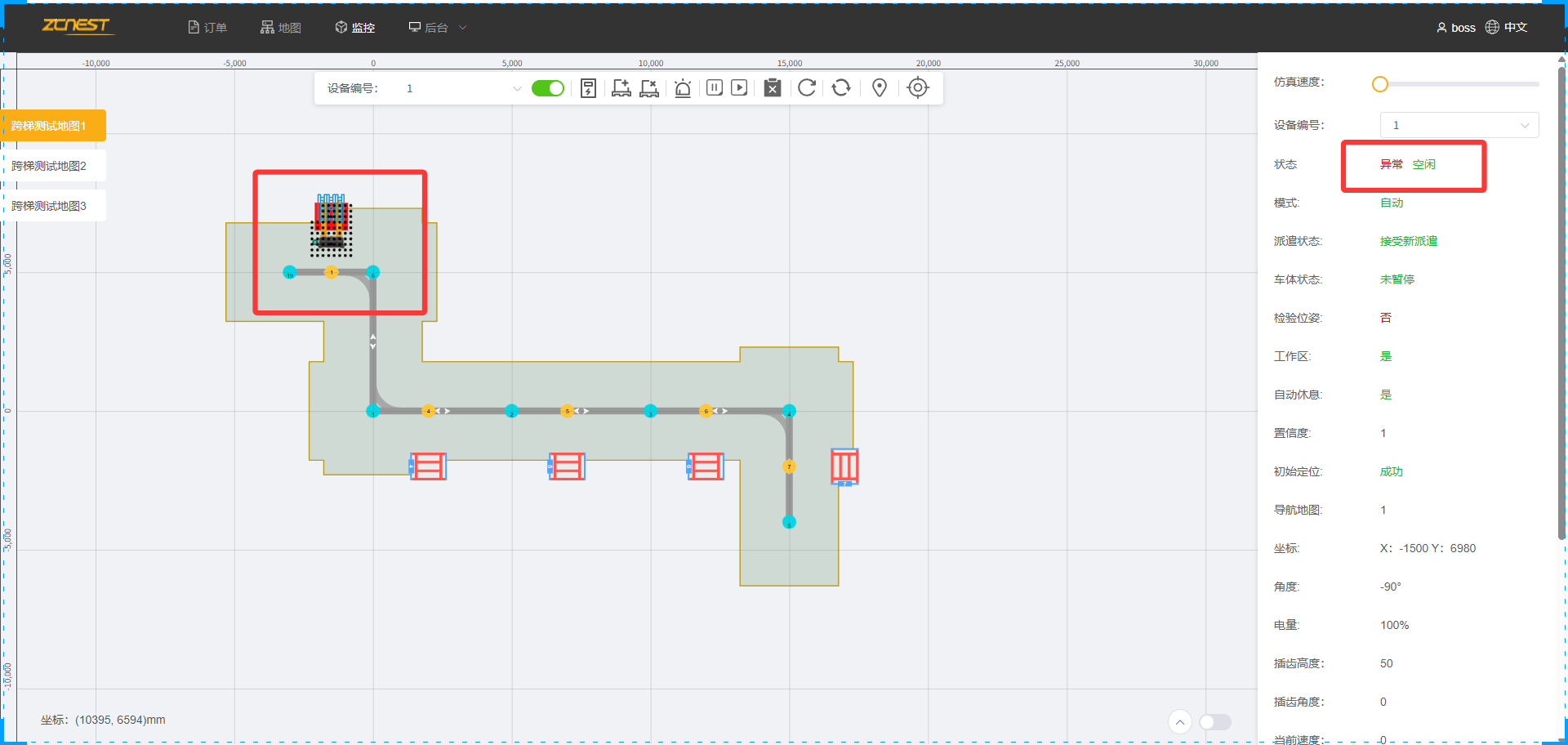
Task: Pause the vehicle with pause button
Action: click(715, 88)
